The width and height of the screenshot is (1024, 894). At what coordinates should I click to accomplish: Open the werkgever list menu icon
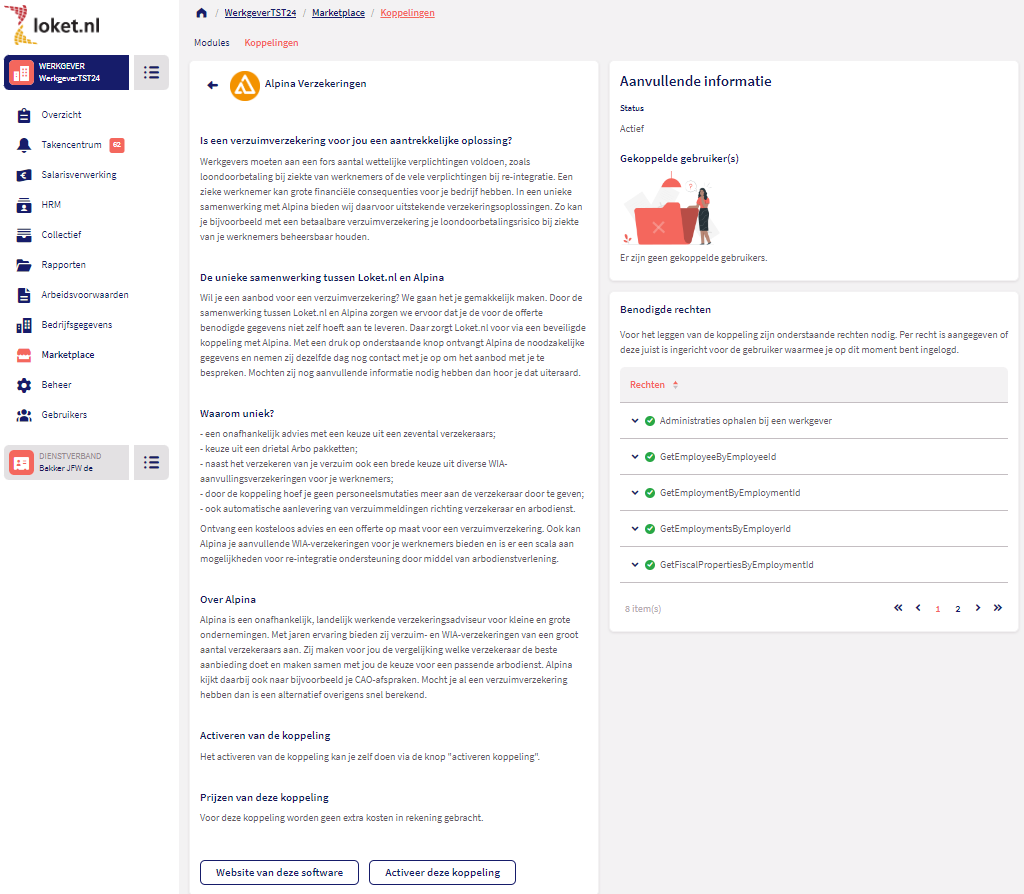(x=151, y=72)
